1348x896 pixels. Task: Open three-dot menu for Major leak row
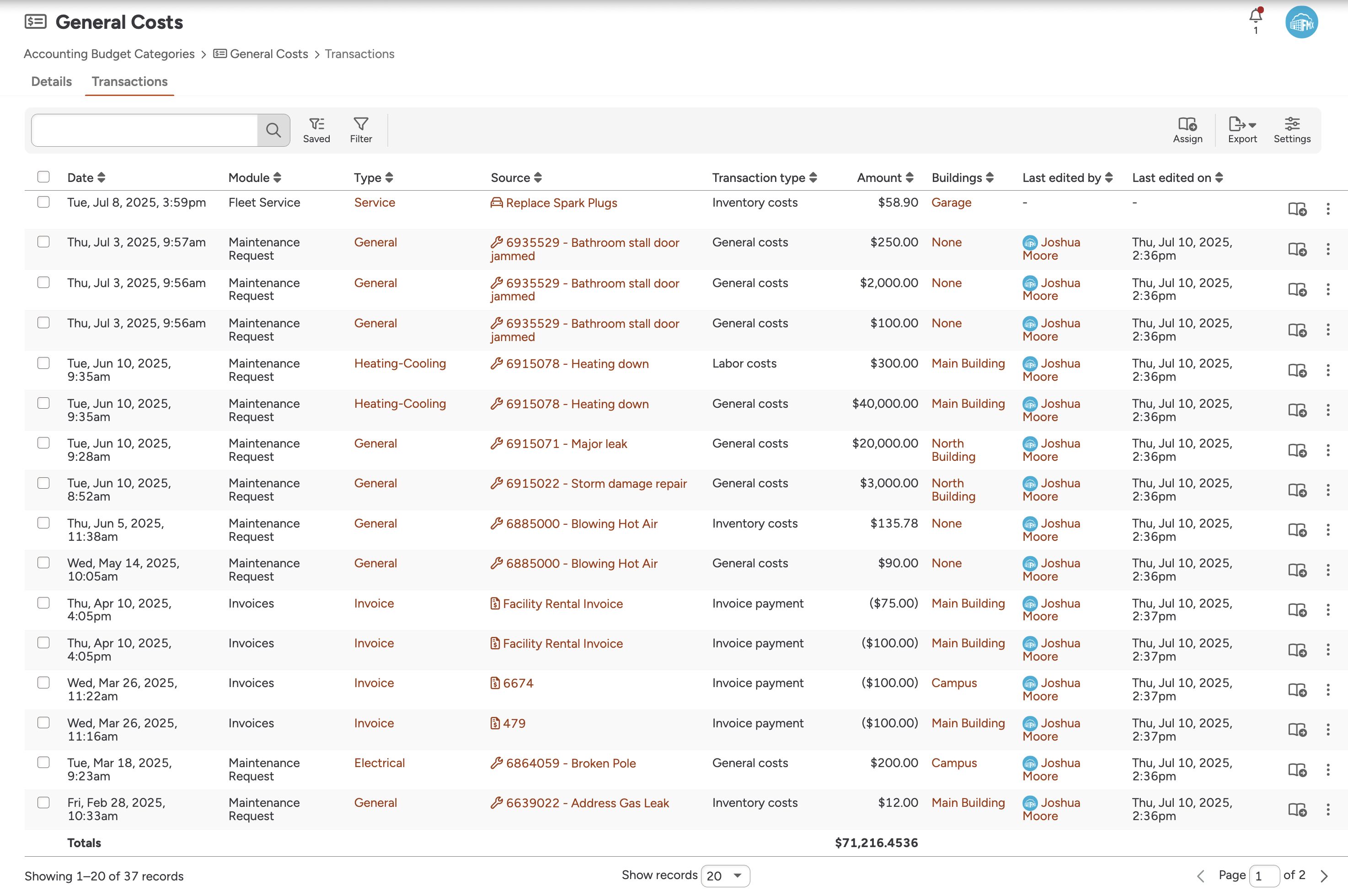[1328, 450]
